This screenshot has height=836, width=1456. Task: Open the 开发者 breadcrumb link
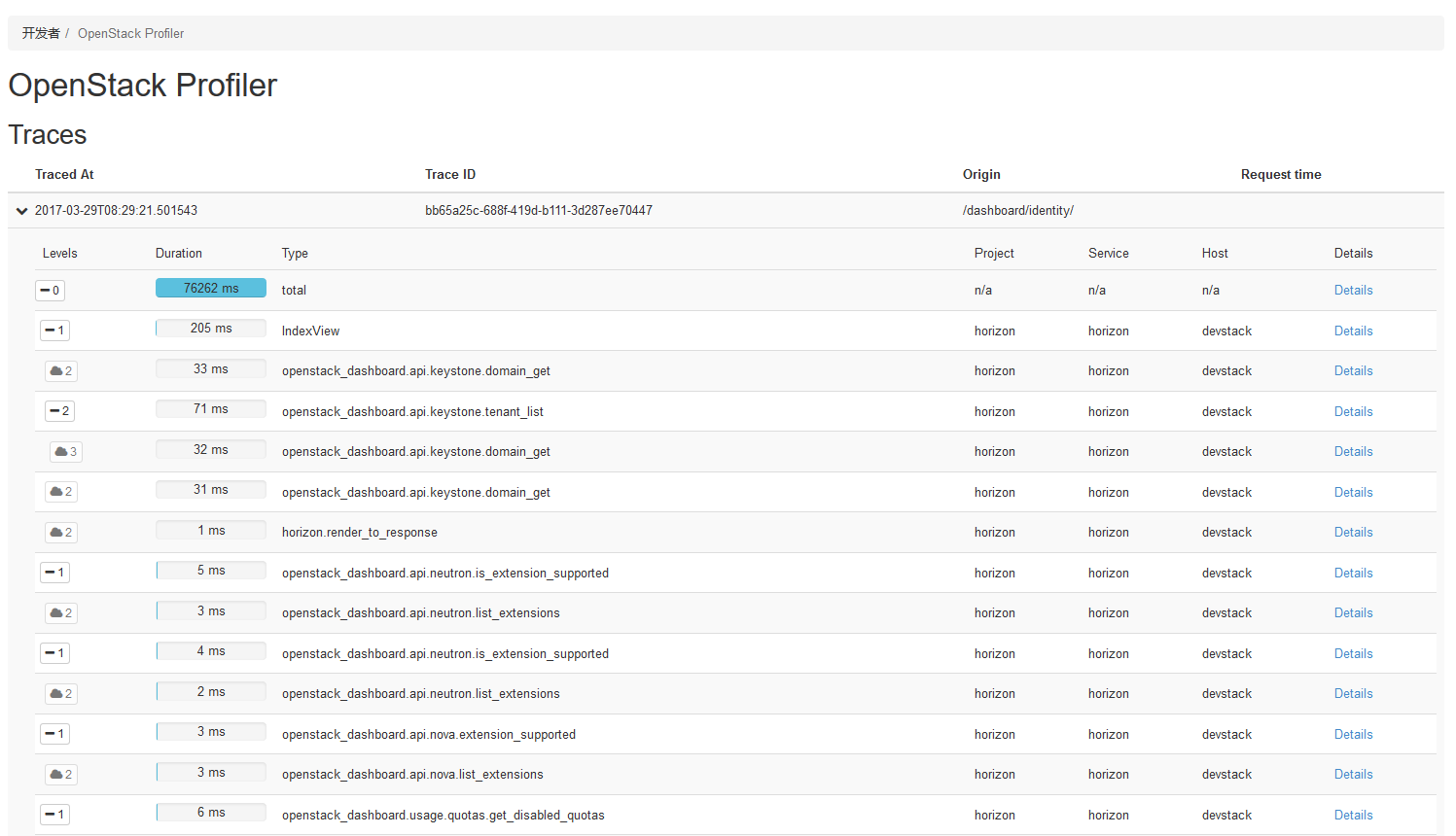tap(41, 33)
